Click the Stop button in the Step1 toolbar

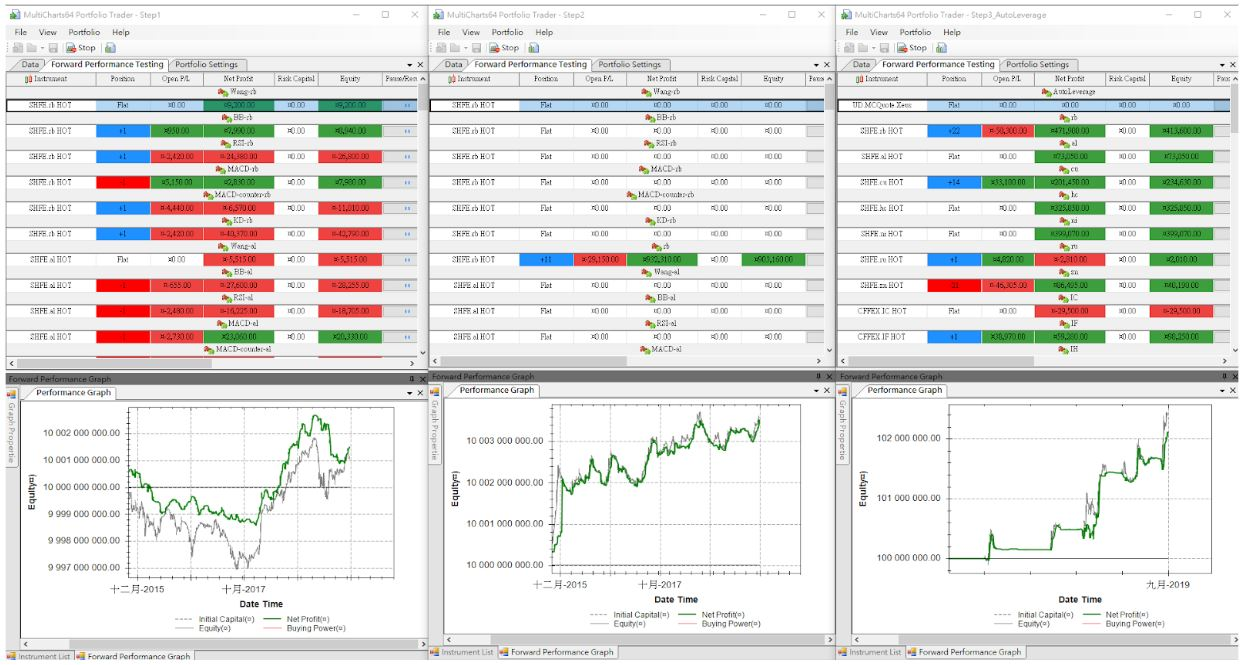coord(81,48)
